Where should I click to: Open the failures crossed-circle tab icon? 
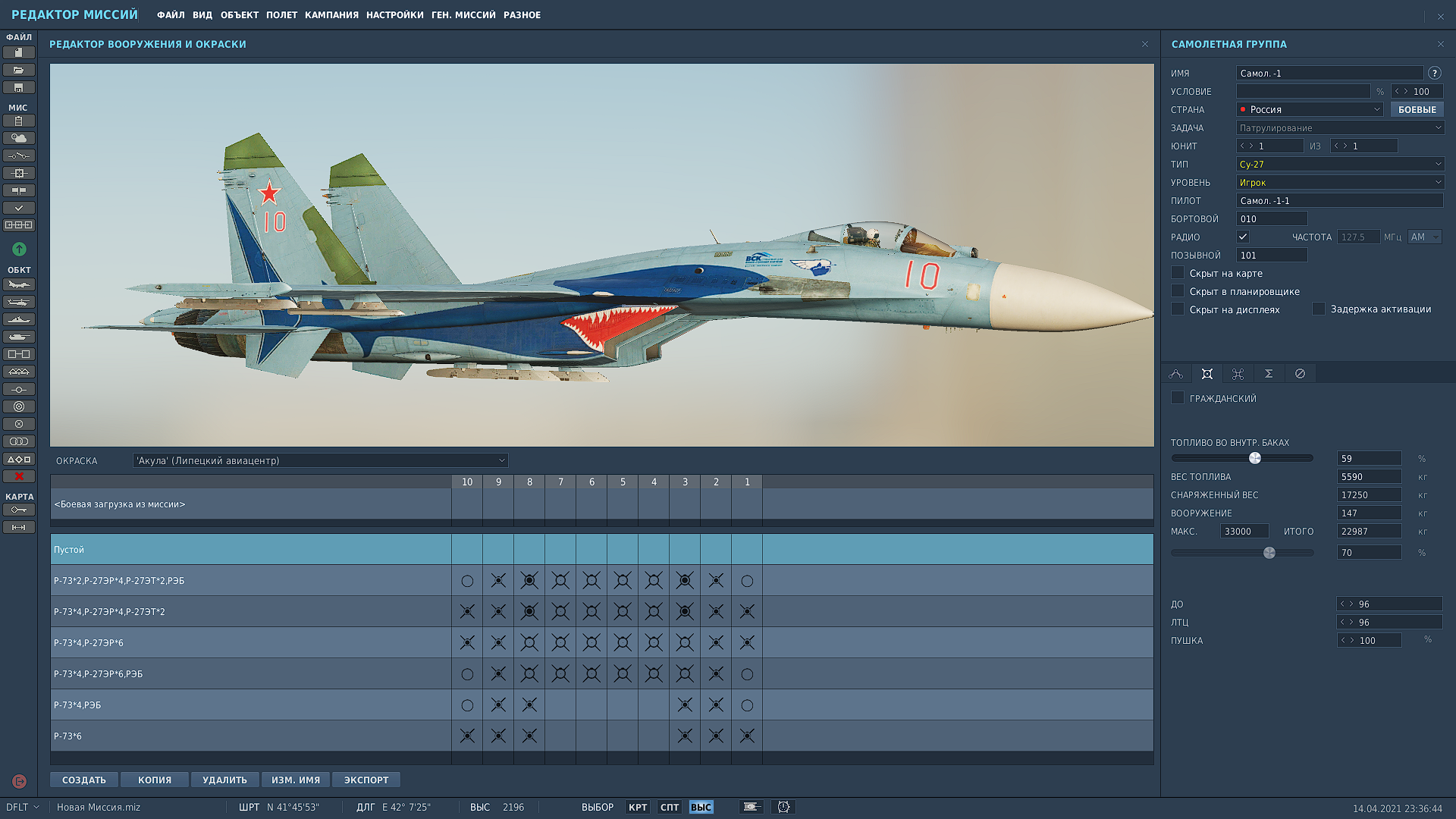point(1300,374)
